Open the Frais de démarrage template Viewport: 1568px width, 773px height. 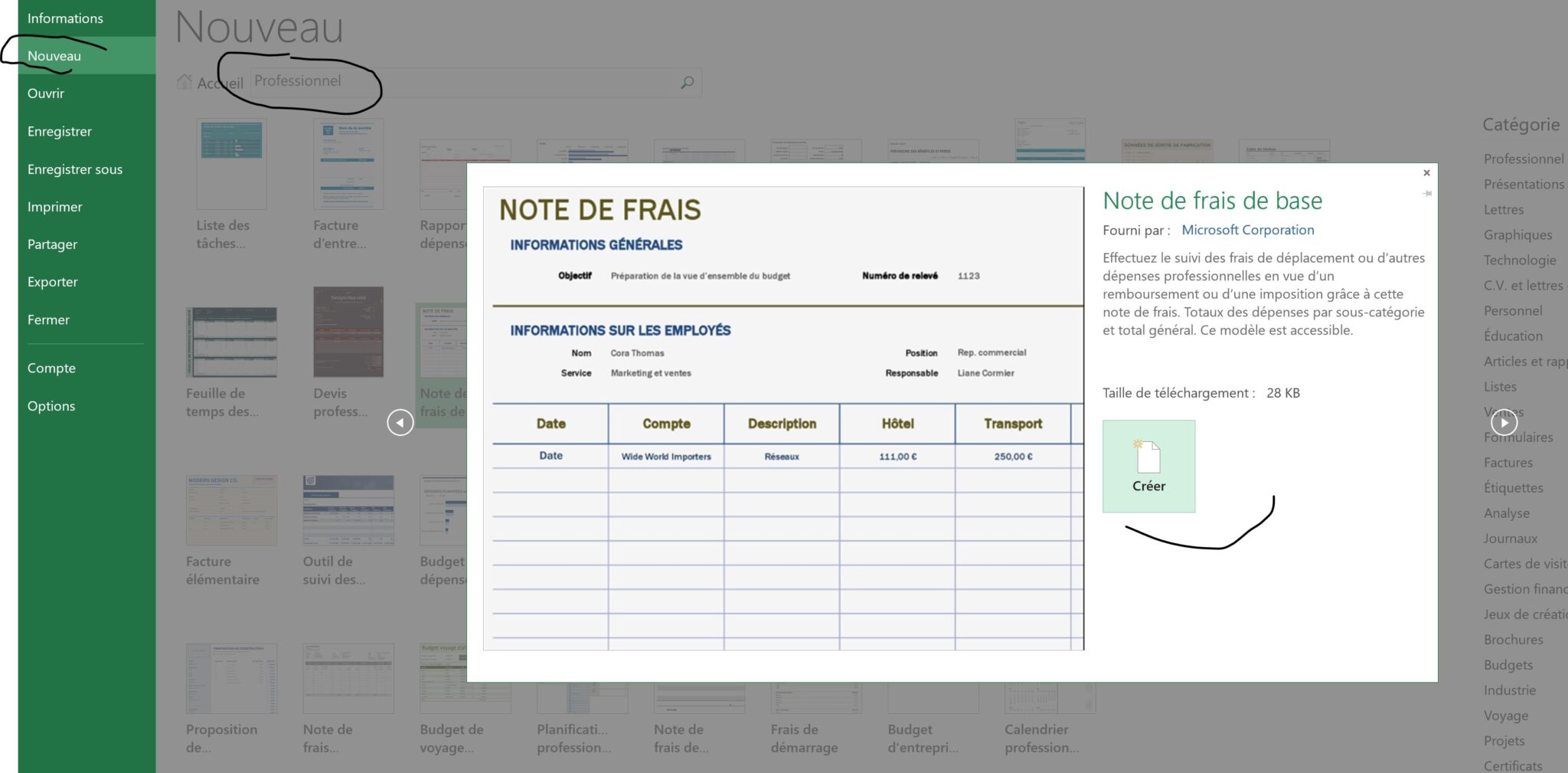815,694
